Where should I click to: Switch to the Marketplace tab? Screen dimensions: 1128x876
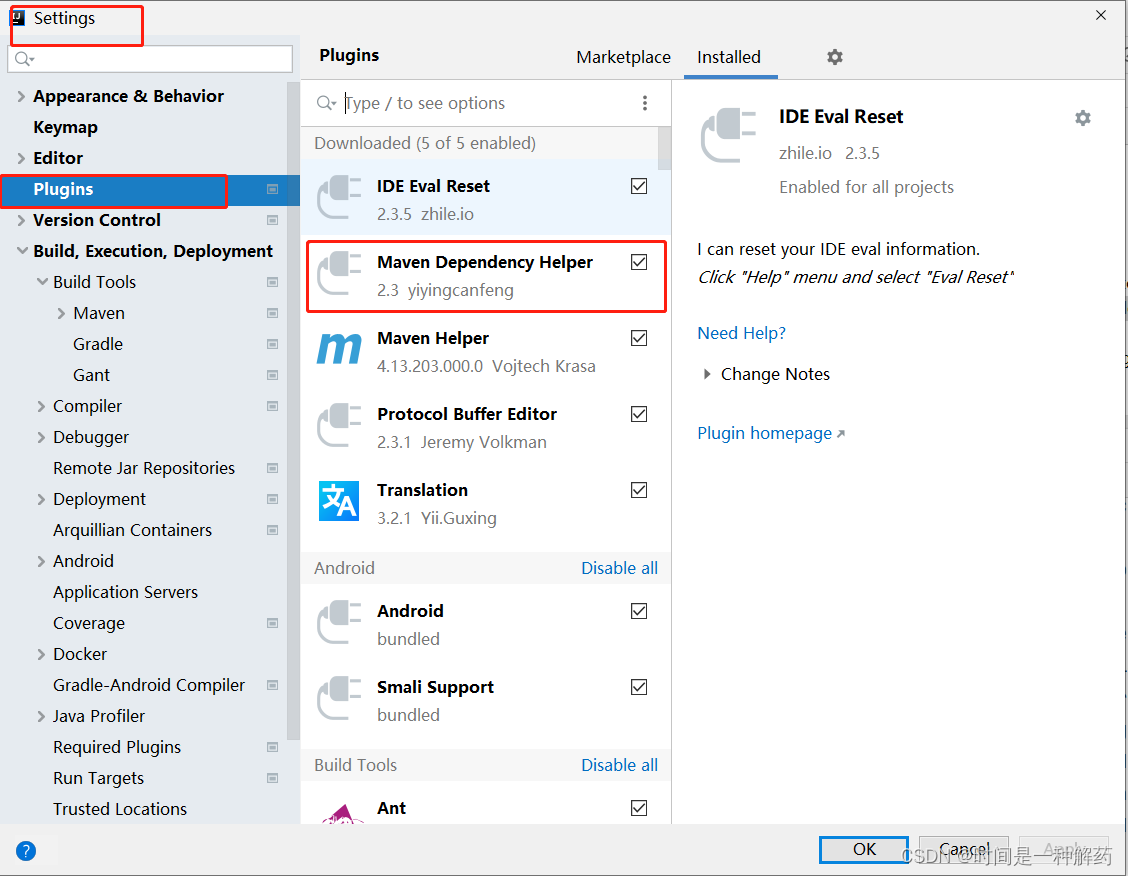click(623, 58)
